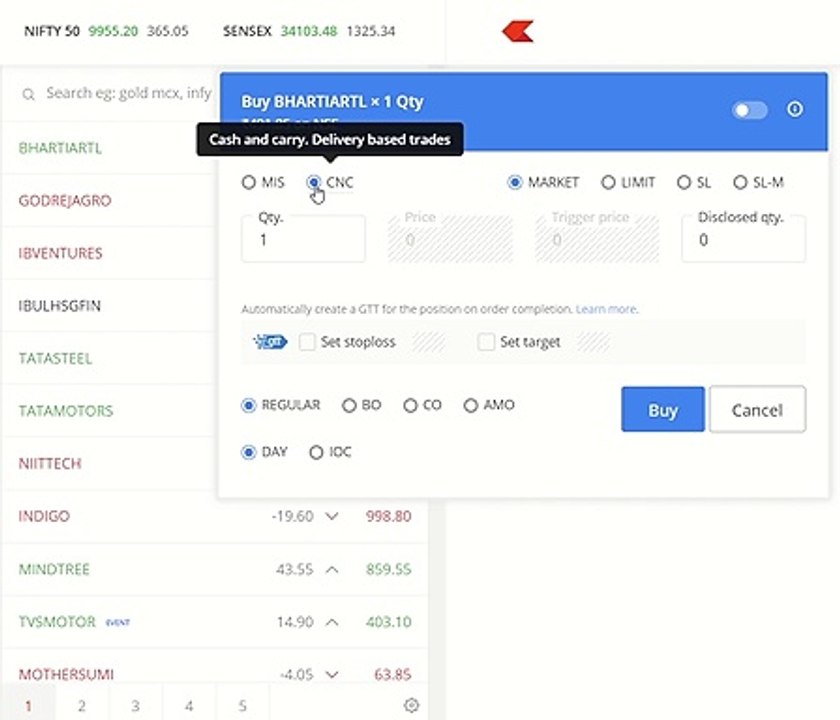
Task: Select BHARTIARTL in the watchlist
Action: point(60,148)
